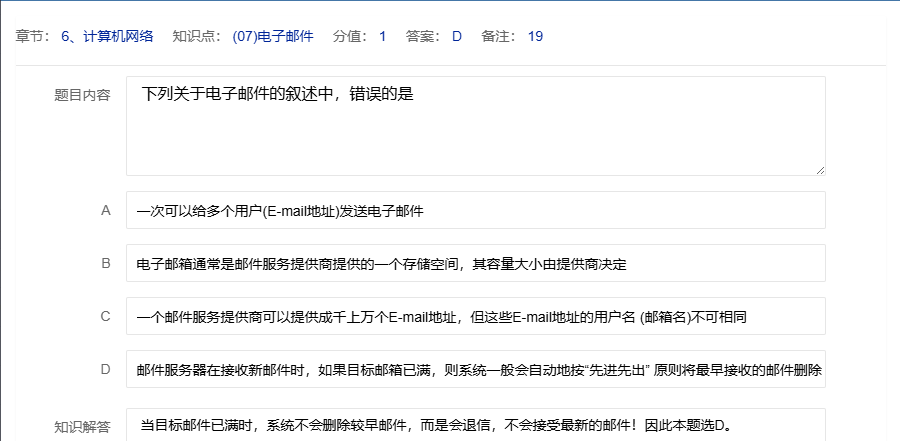Screen dimensions: 900x441
Task: Click the chapter value "6、计算机网络"
Action: point(108,37)
